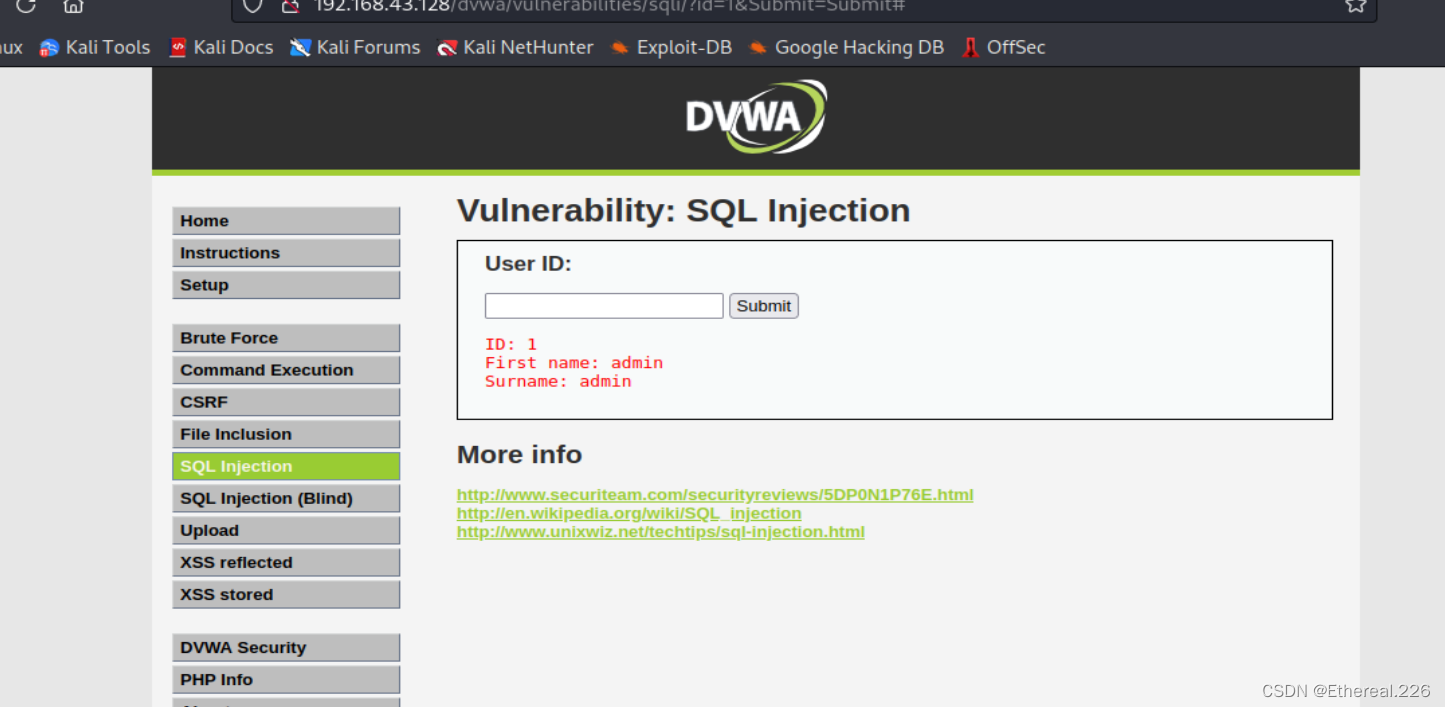Open the DVWA Security settings page
The height and width of the screenshot is (707, 1445).
[286, 647]
